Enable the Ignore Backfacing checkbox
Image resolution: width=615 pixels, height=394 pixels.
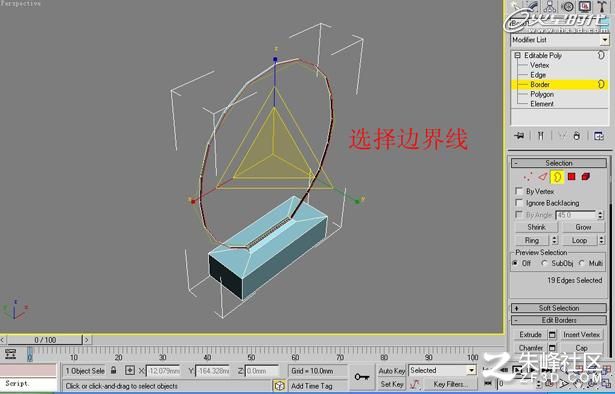[519, 203]
